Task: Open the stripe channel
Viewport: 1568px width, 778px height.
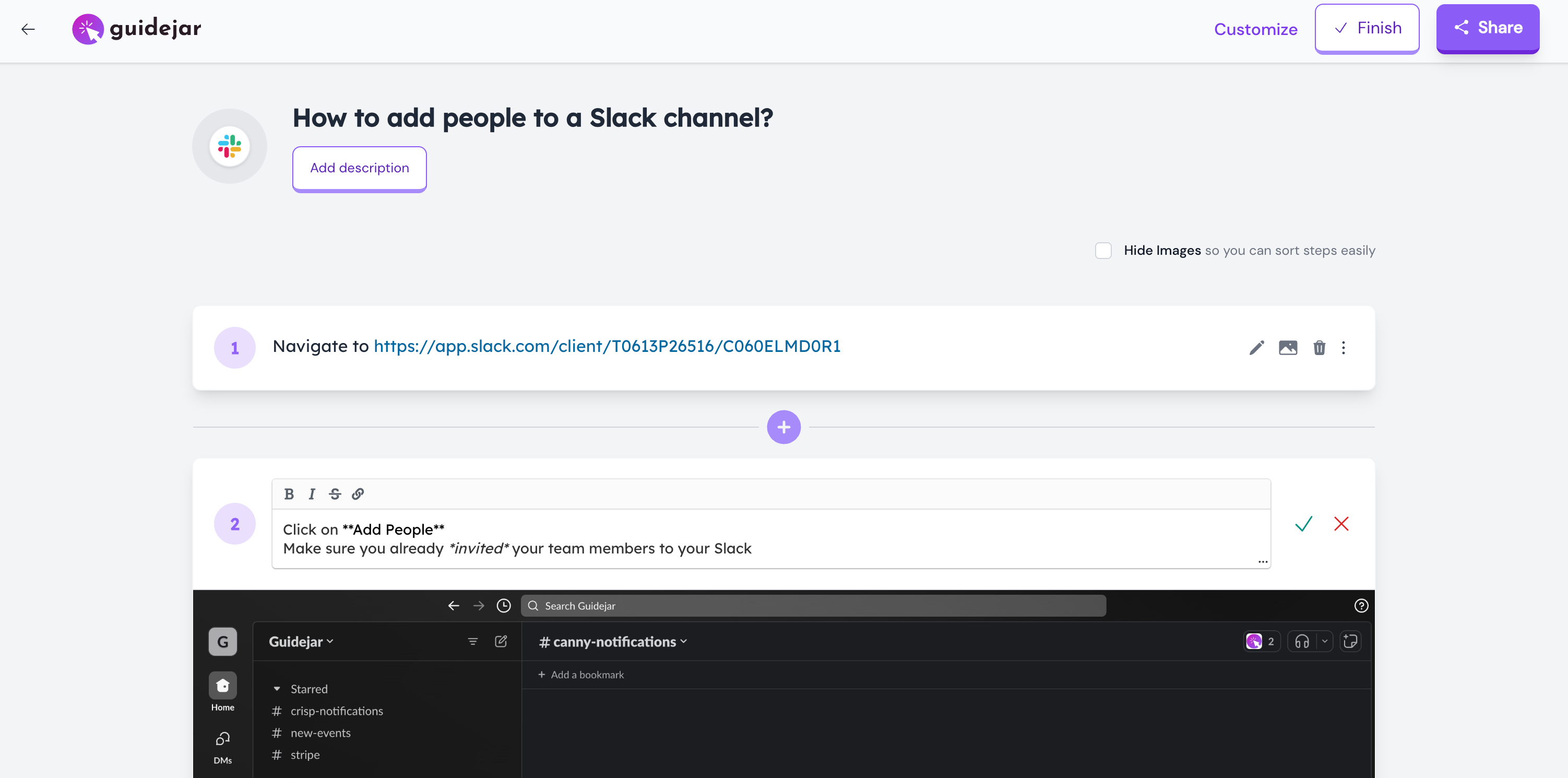Action: 296,755
